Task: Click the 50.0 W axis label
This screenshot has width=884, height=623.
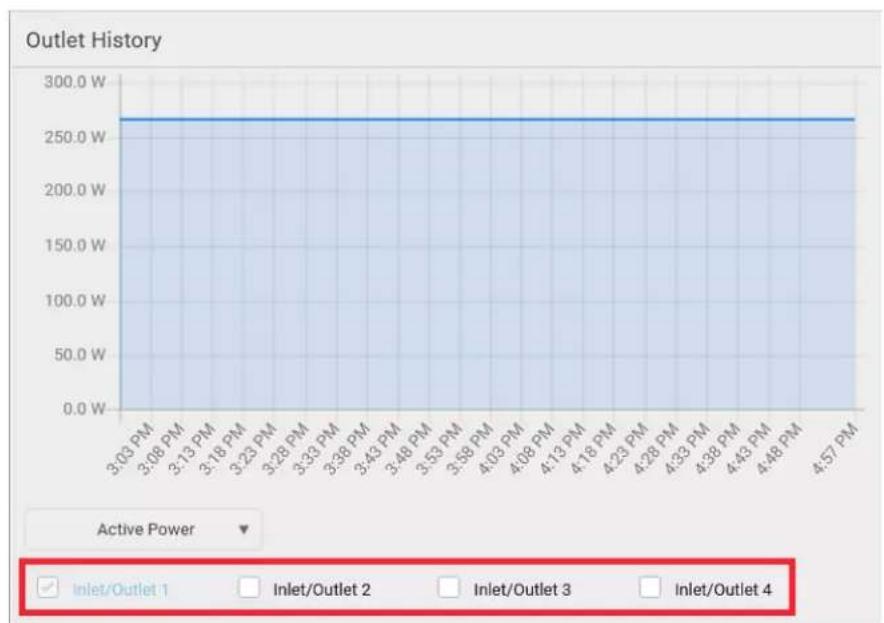Action: 79,355
